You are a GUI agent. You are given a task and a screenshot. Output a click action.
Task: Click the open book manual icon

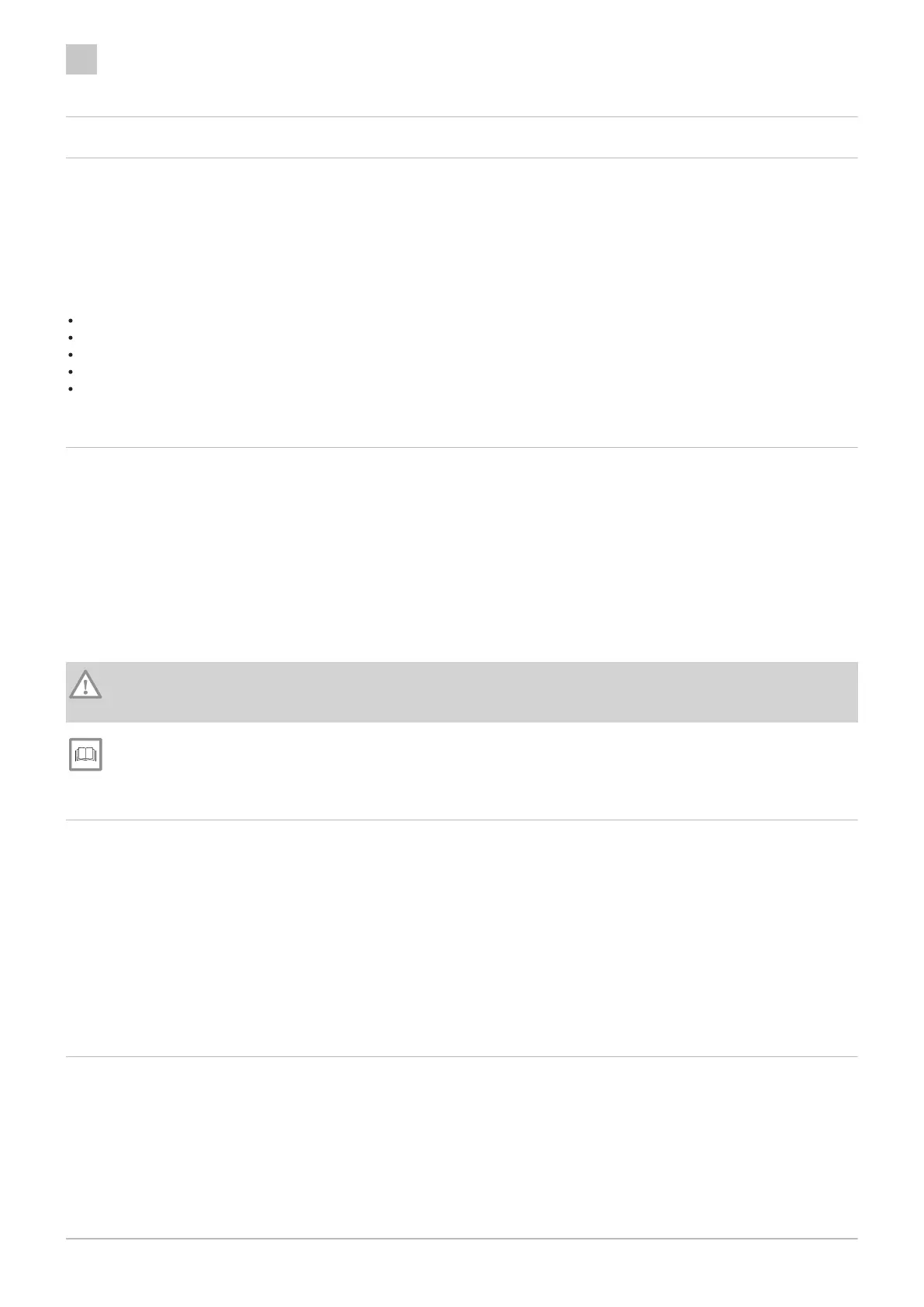tap(85, 754)
